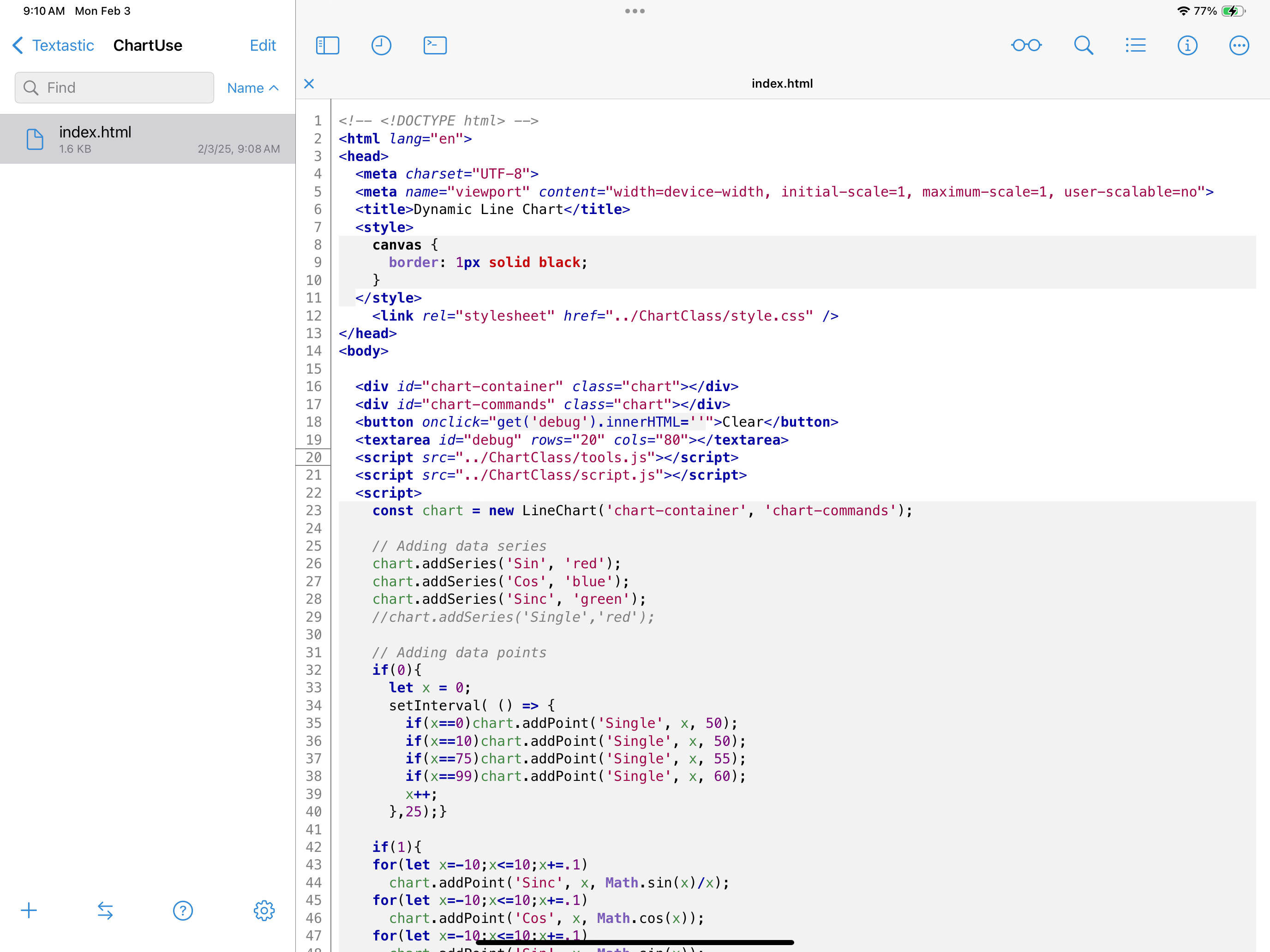Focus the Find search field

(x=114, y=88)
